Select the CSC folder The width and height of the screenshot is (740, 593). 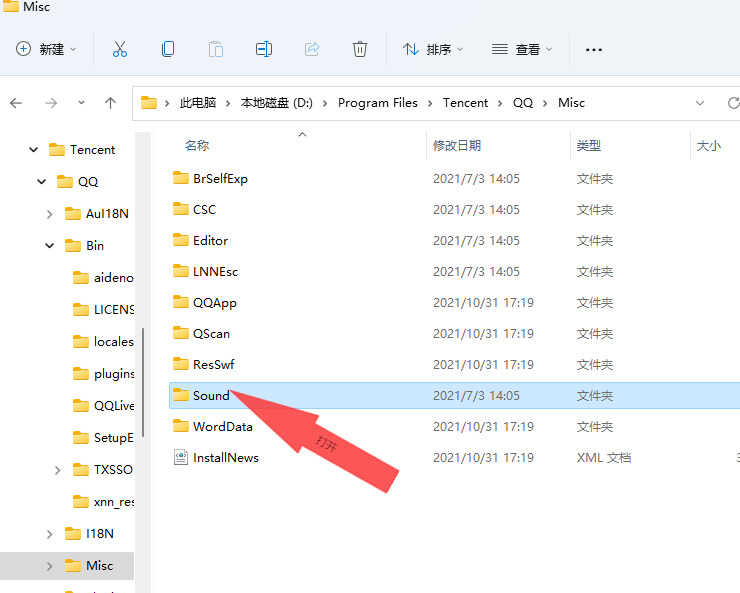pos(204,209)
